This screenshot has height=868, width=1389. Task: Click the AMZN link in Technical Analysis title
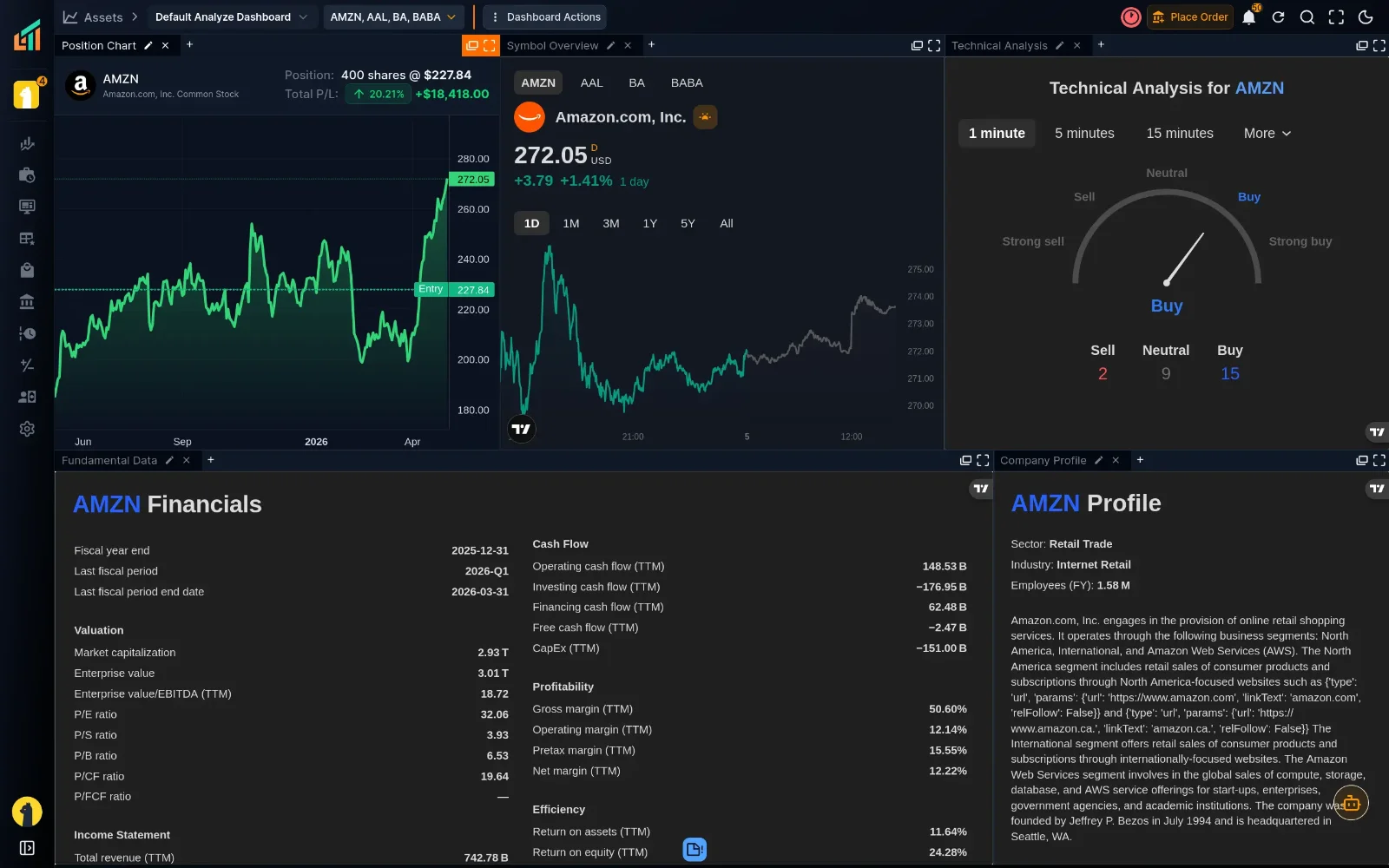click(1259, 88)
